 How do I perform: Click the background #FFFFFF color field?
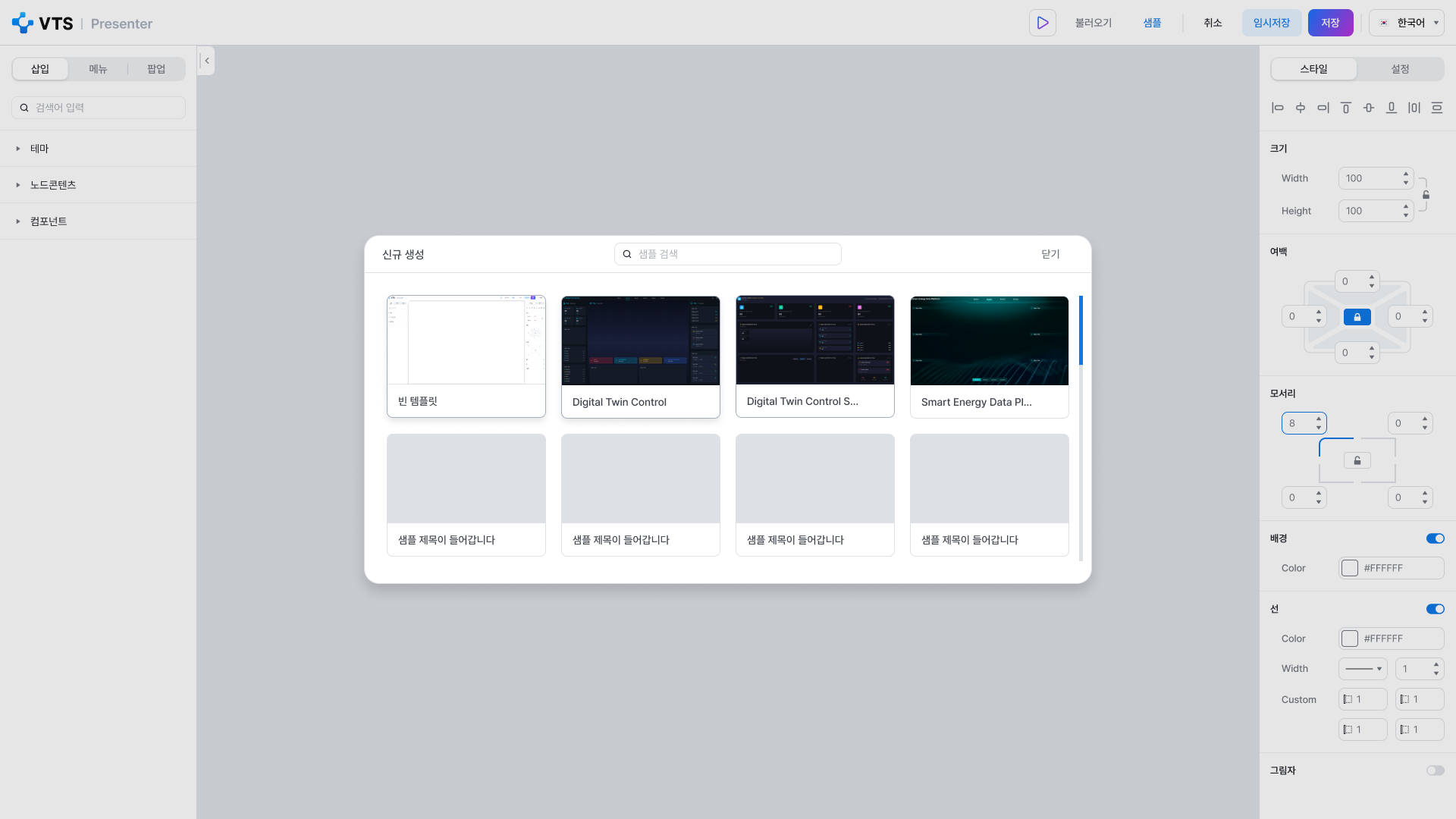[1392, 568]
